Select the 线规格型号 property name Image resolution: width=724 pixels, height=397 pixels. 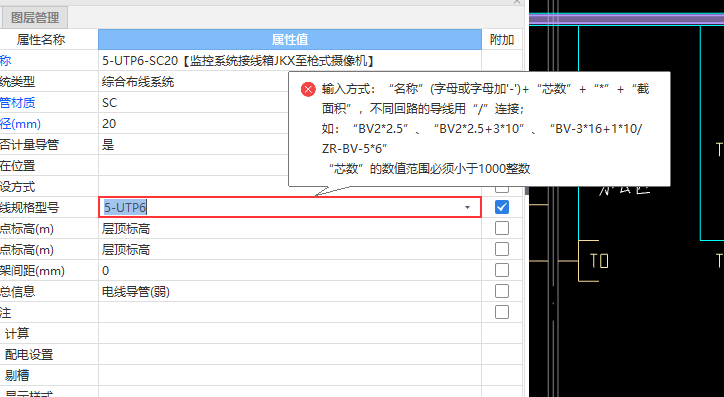coord(30,207)
